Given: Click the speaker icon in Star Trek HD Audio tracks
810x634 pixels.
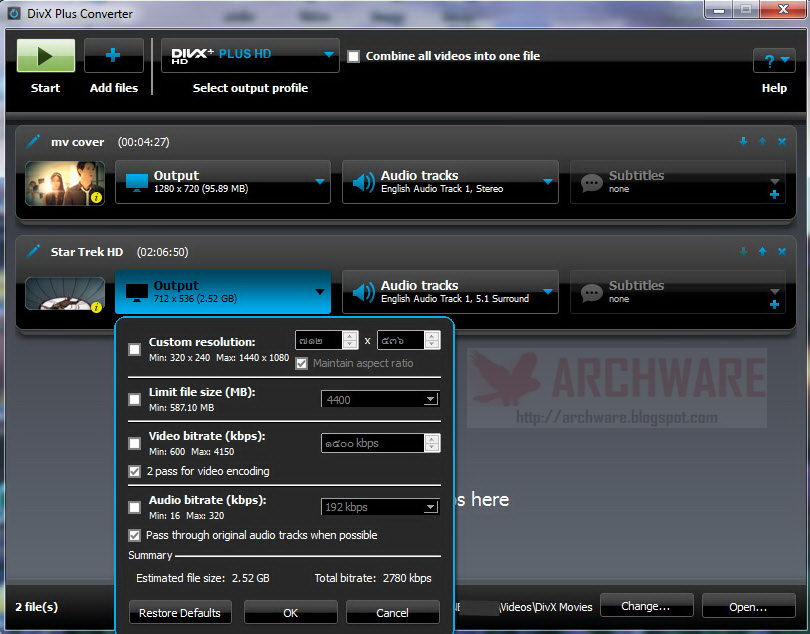Looking at the screenshot, I should click(x=364, y=292).
